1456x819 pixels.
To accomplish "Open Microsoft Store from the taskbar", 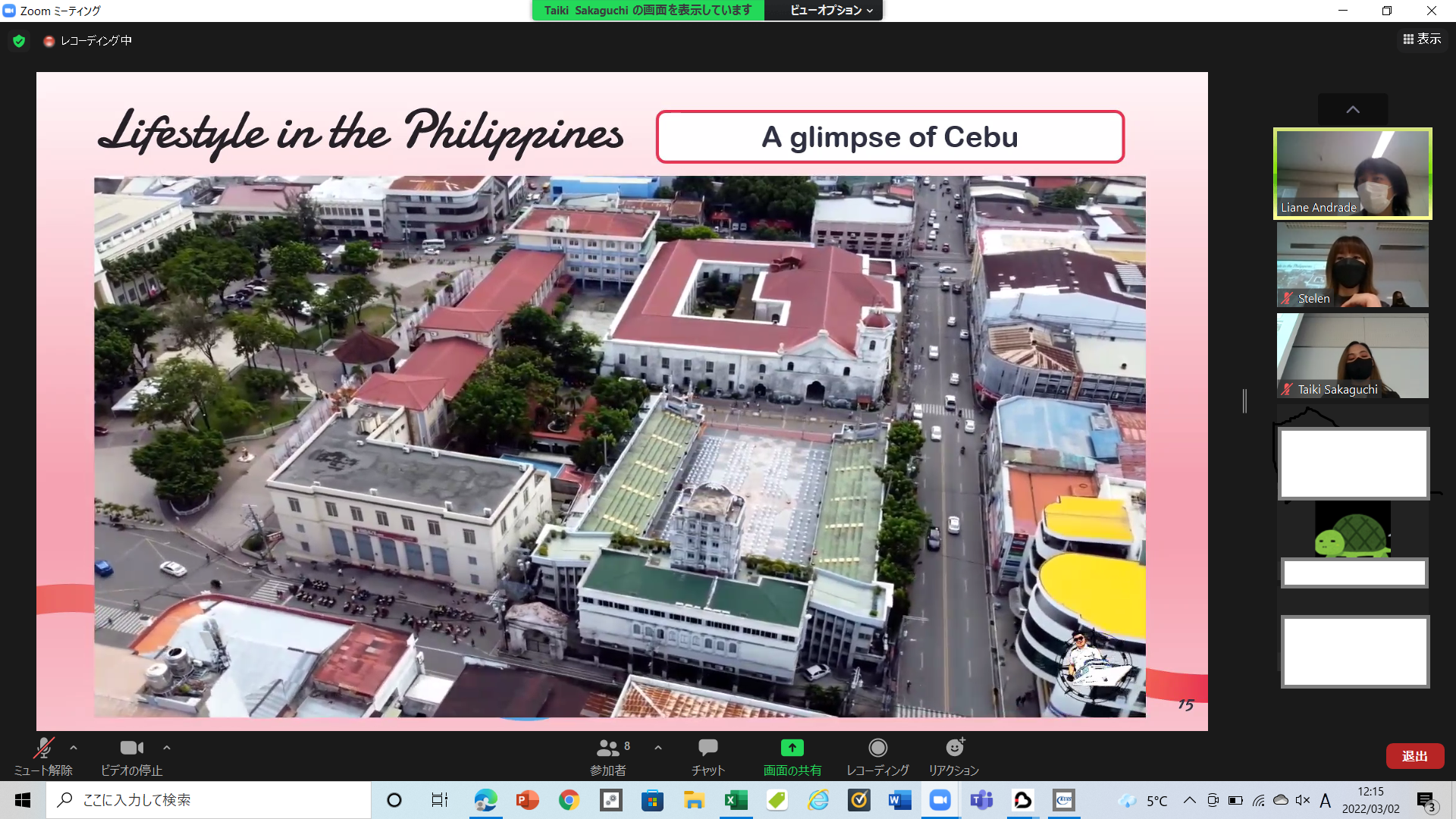I will click(652, 800).
